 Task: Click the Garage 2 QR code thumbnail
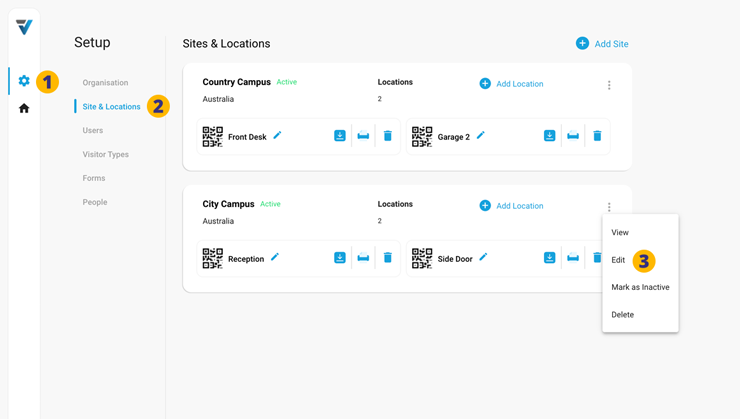pyautogui.click(x=422, y=136)
